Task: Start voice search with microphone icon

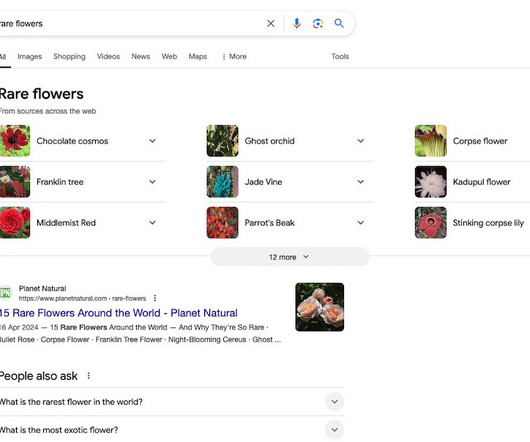Action: (x=297, y=23)
